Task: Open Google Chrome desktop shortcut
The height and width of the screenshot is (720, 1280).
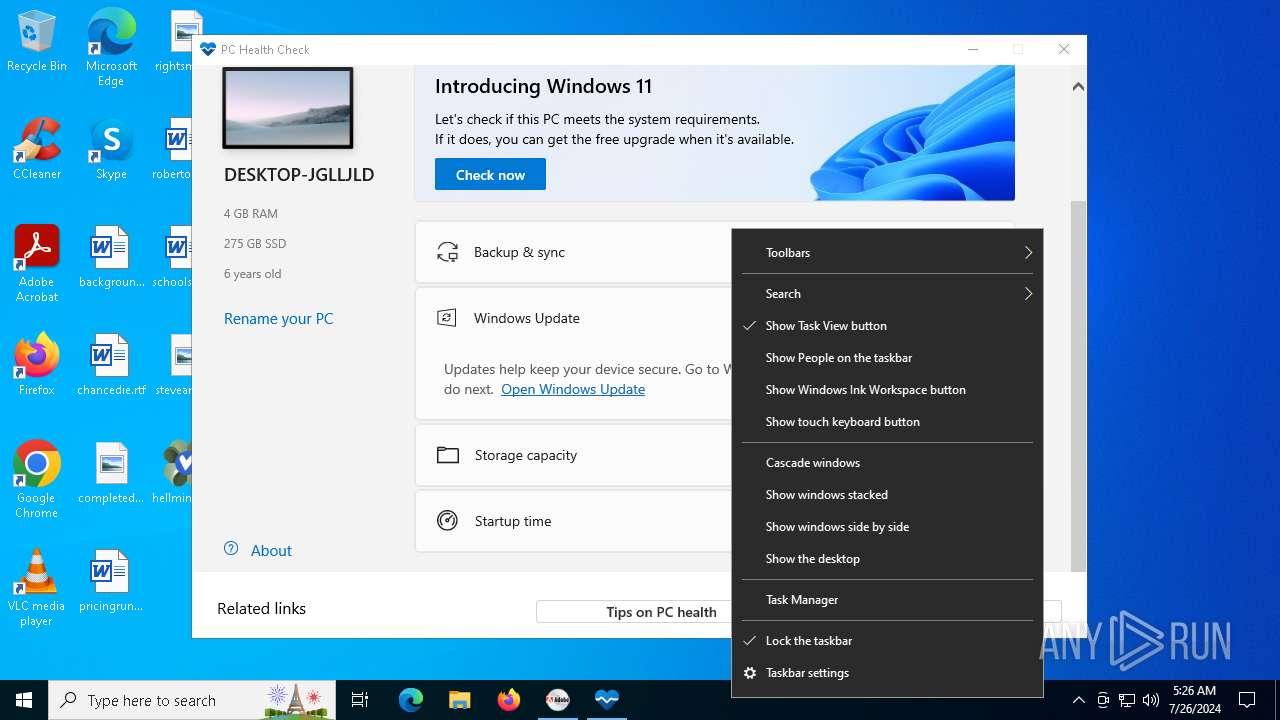Action: (x=37, y=480)
